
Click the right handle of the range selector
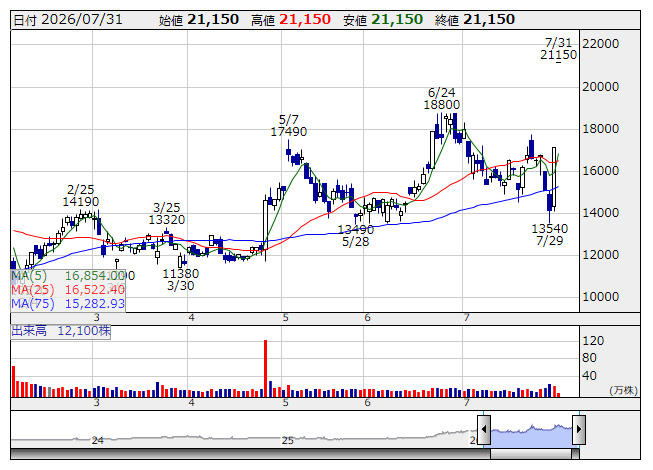click(x=579, y=429)
